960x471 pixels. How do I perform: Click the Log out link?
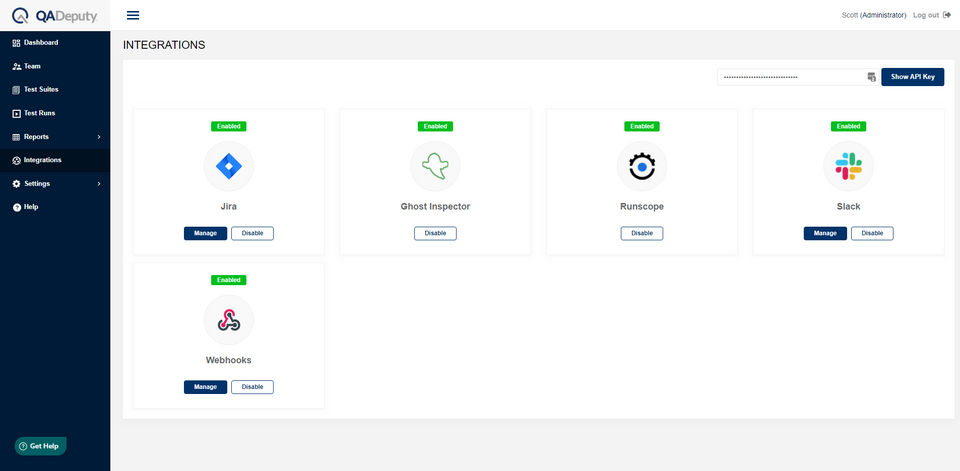click(x=926, y=15)
